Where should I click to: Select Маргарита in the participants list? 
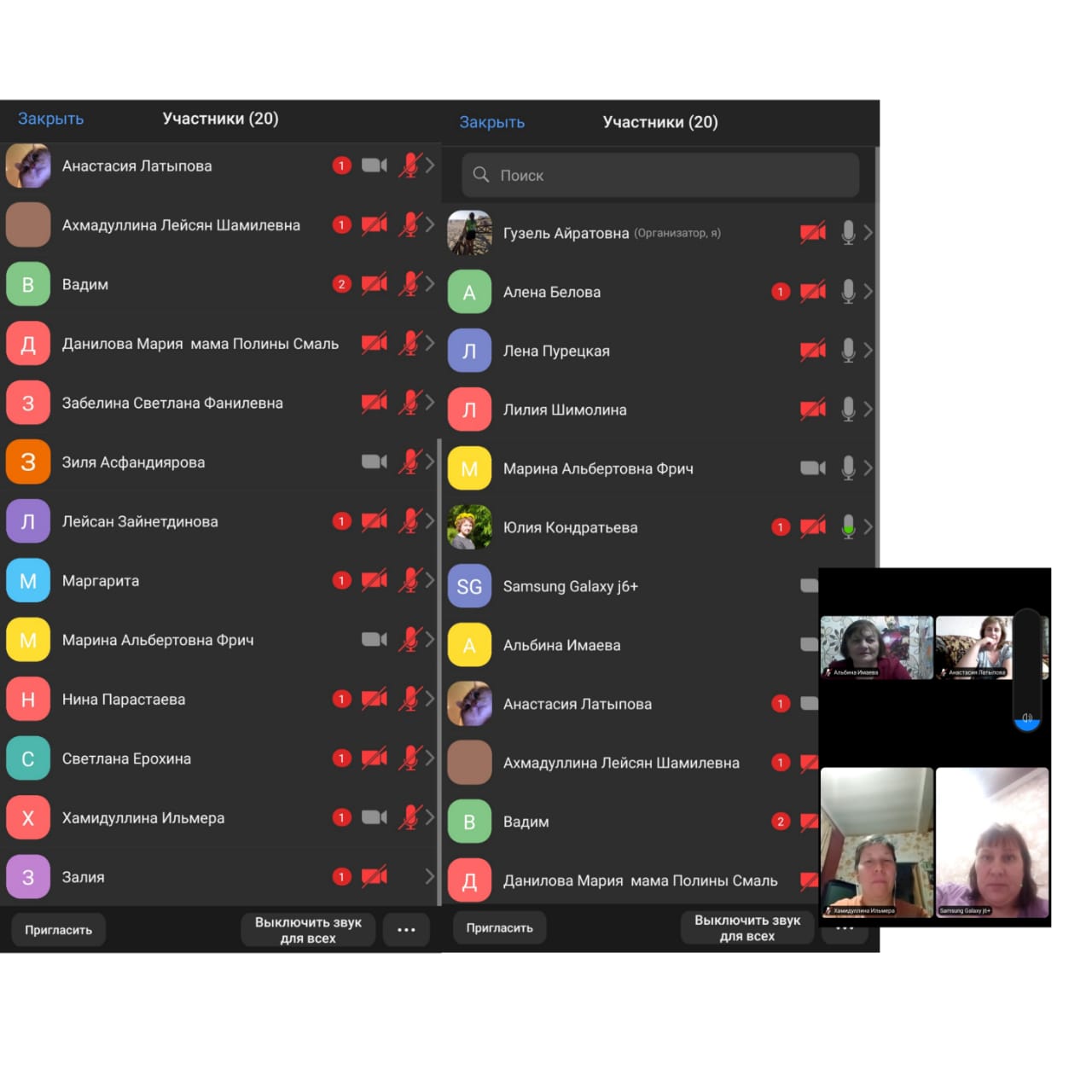pos(101,580)
